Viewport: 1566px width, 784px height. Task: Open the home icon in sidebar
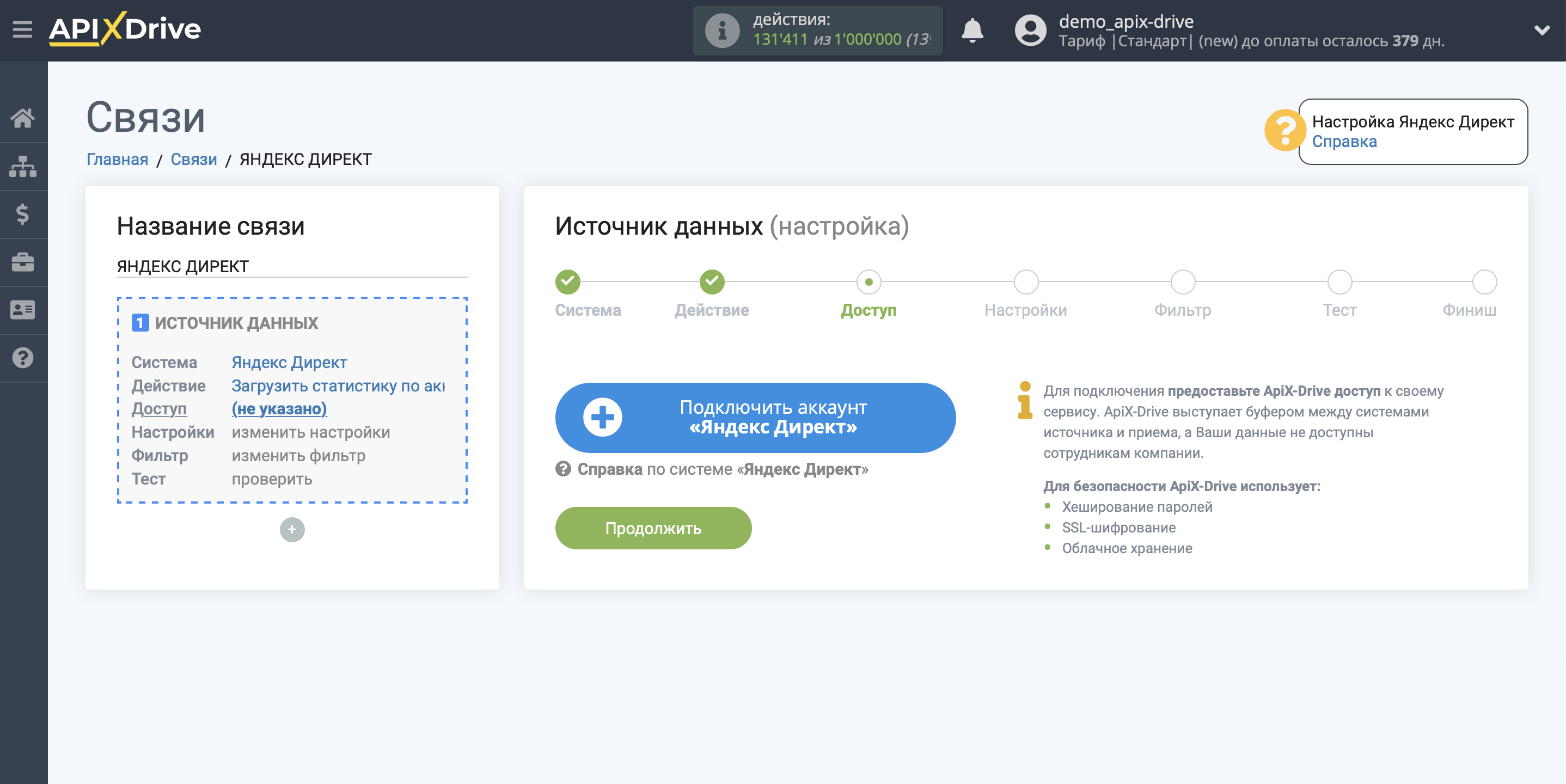tap(23, 118)
